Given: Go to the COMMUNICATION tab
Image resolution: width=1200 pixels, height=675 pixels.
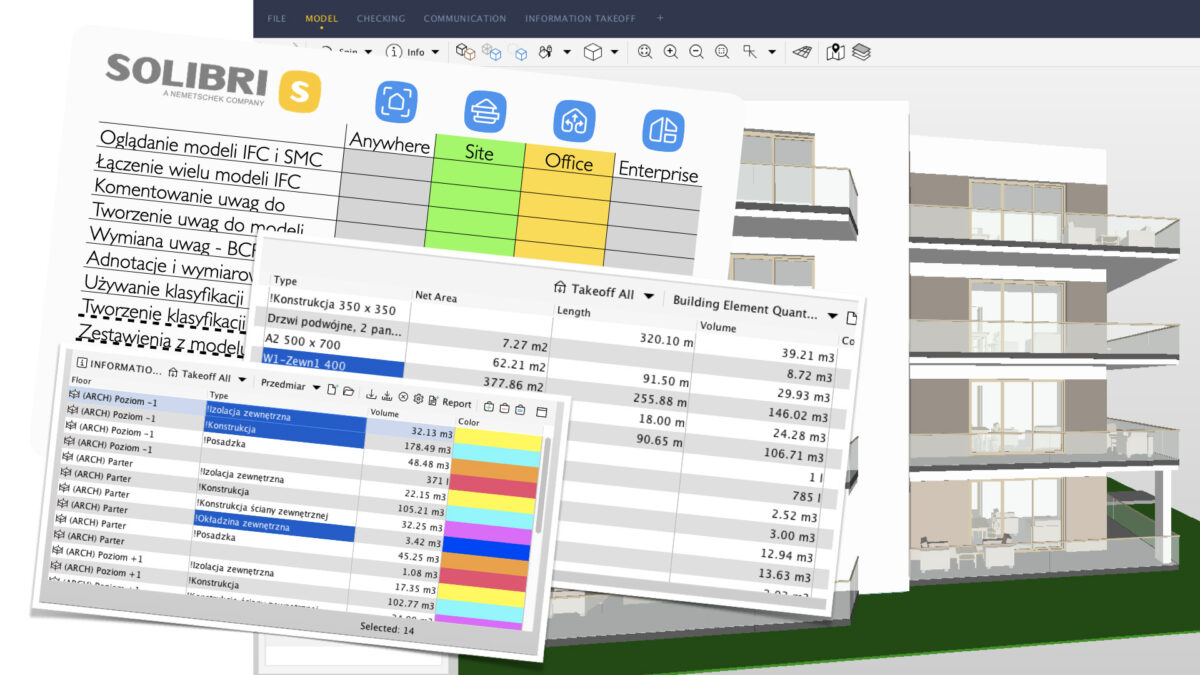Looking at the screenshot, I should click(465, 18).
